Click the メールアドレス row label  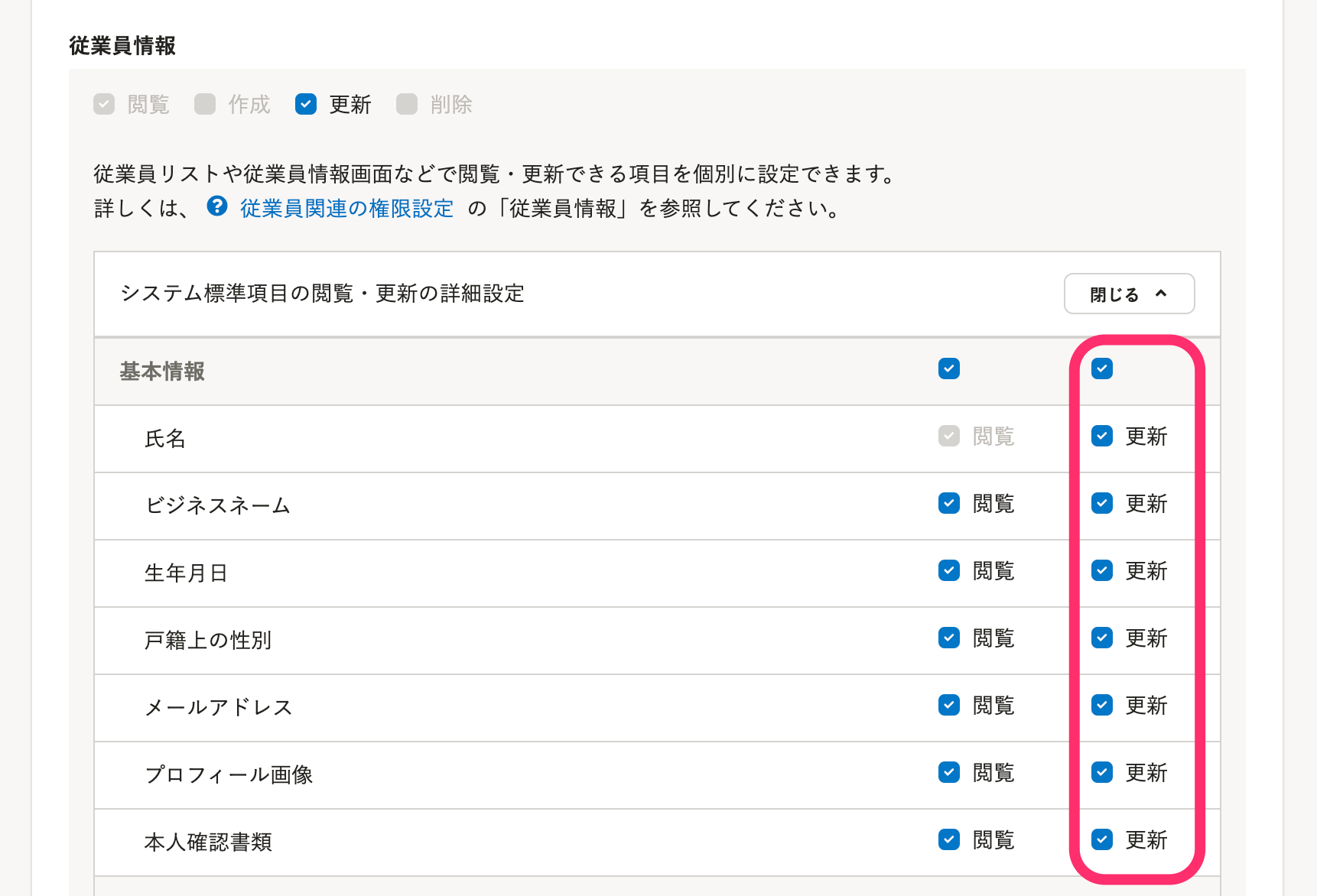pyautogui.click(x=219, y=707)
